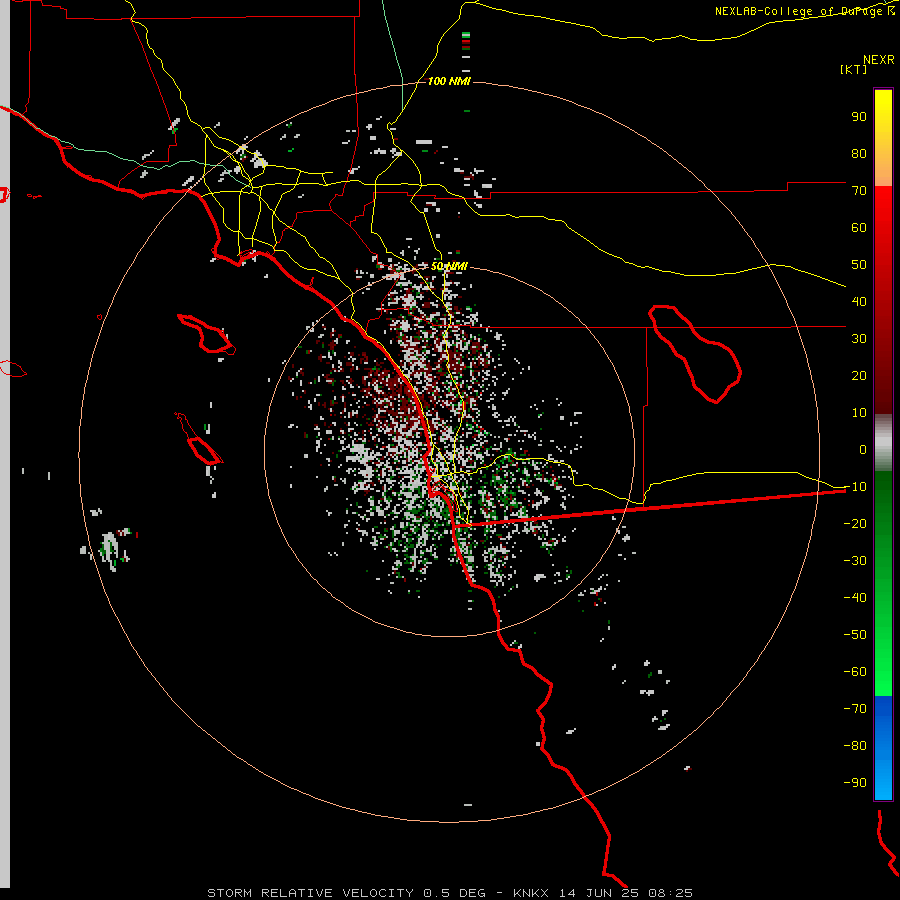Viewport: 900px width, 900px height.
Task: Click the -80 value on the velocity scale
Action: (855, 746)
